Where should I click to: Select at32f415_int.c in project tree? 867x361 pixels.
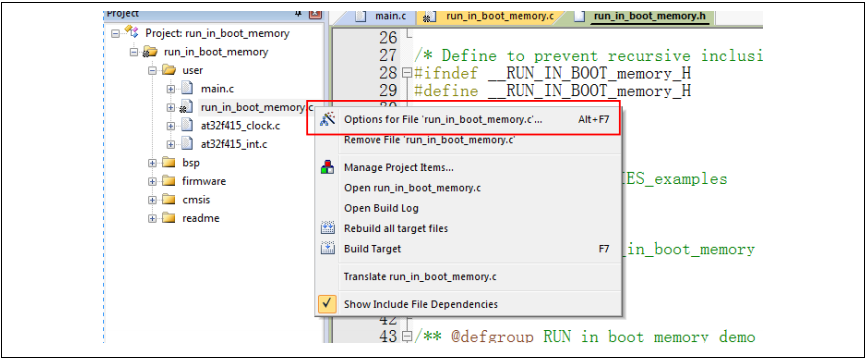coord(234,144)
